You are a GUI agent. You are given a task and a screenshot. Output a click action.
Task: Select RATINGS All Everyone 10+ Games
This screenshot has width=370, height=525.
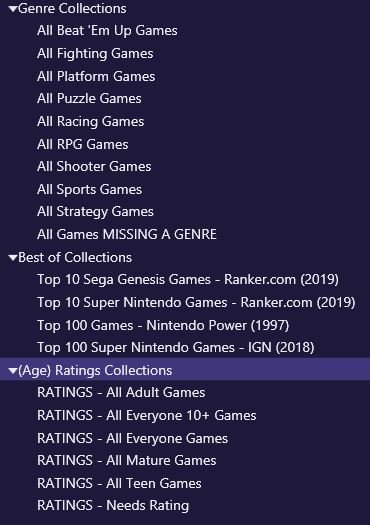(147, 416)
